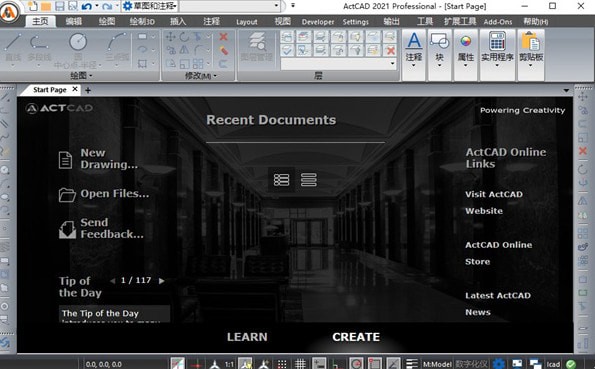Expand the dropdown arrow under 实用程序
The height and width of the screenshot is (369, 595).
(497, 66)
